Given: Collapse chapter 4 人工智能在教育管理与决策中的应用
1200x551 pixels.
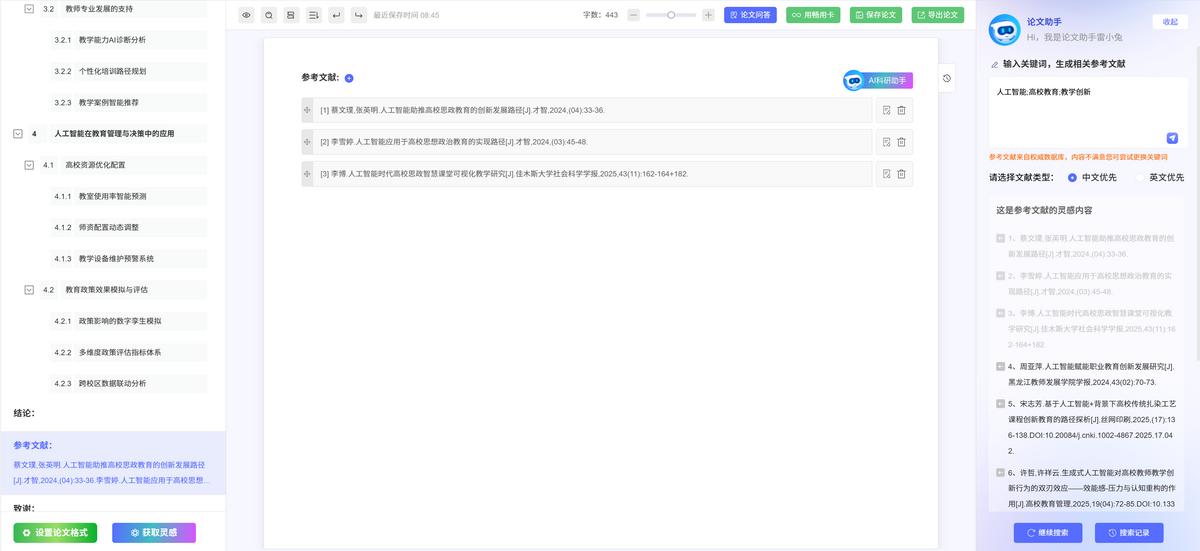Looking at the screenshot, I should click(18, 133).
